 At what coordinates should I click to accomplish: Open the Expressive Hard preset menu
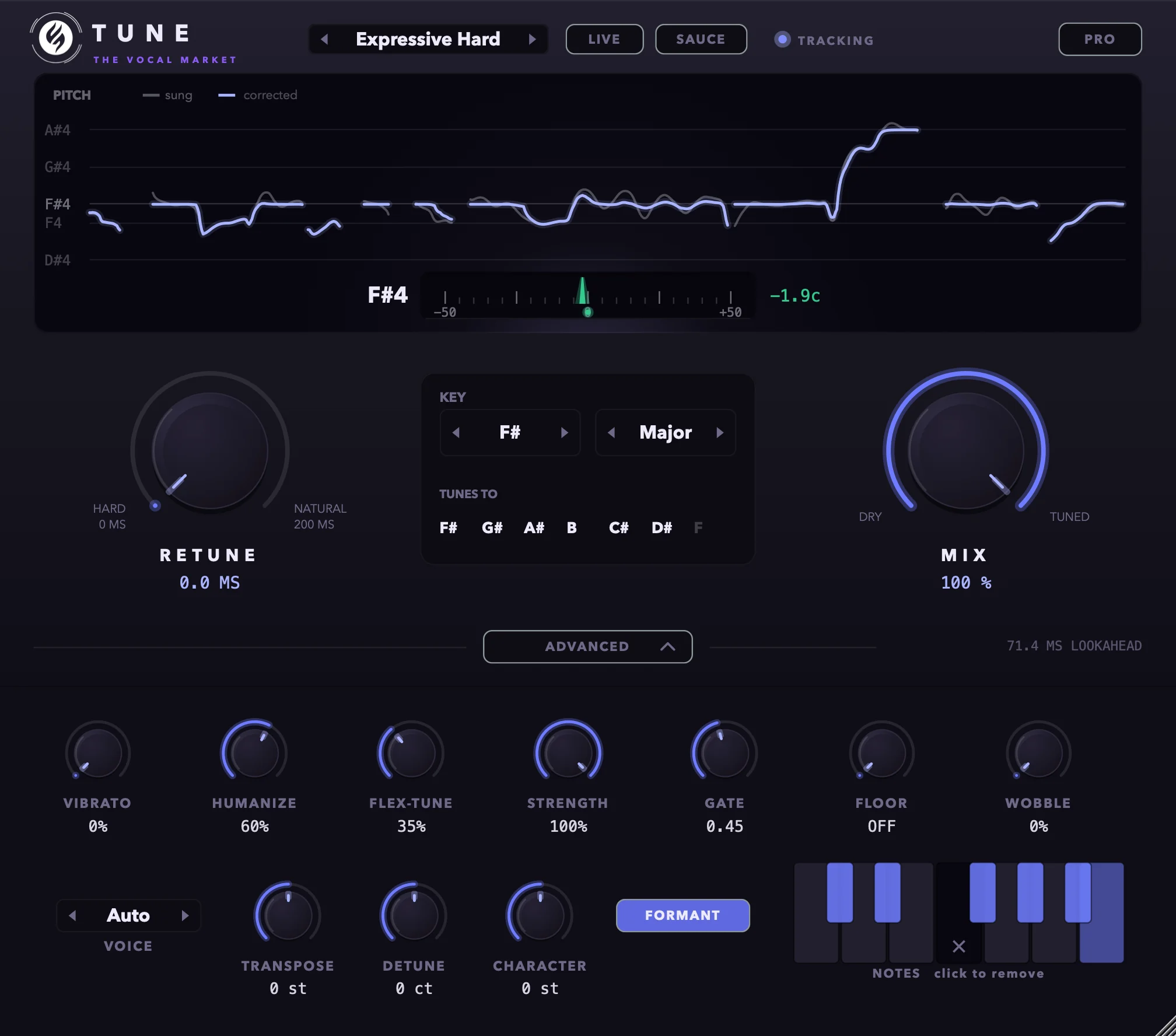tap(428, 39)
